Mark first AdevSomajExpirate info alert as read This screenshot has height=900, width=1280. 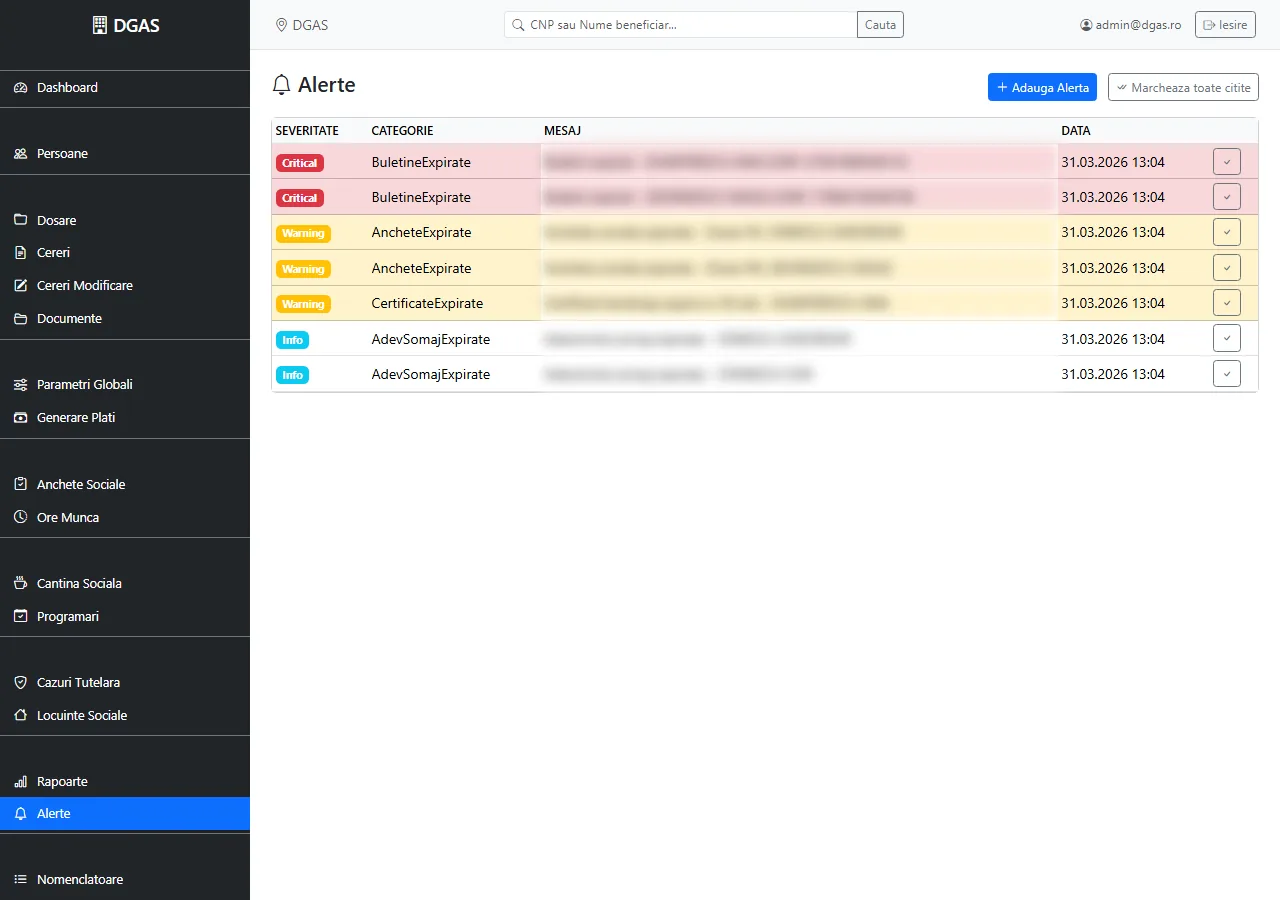click(x=1227, y=338)
